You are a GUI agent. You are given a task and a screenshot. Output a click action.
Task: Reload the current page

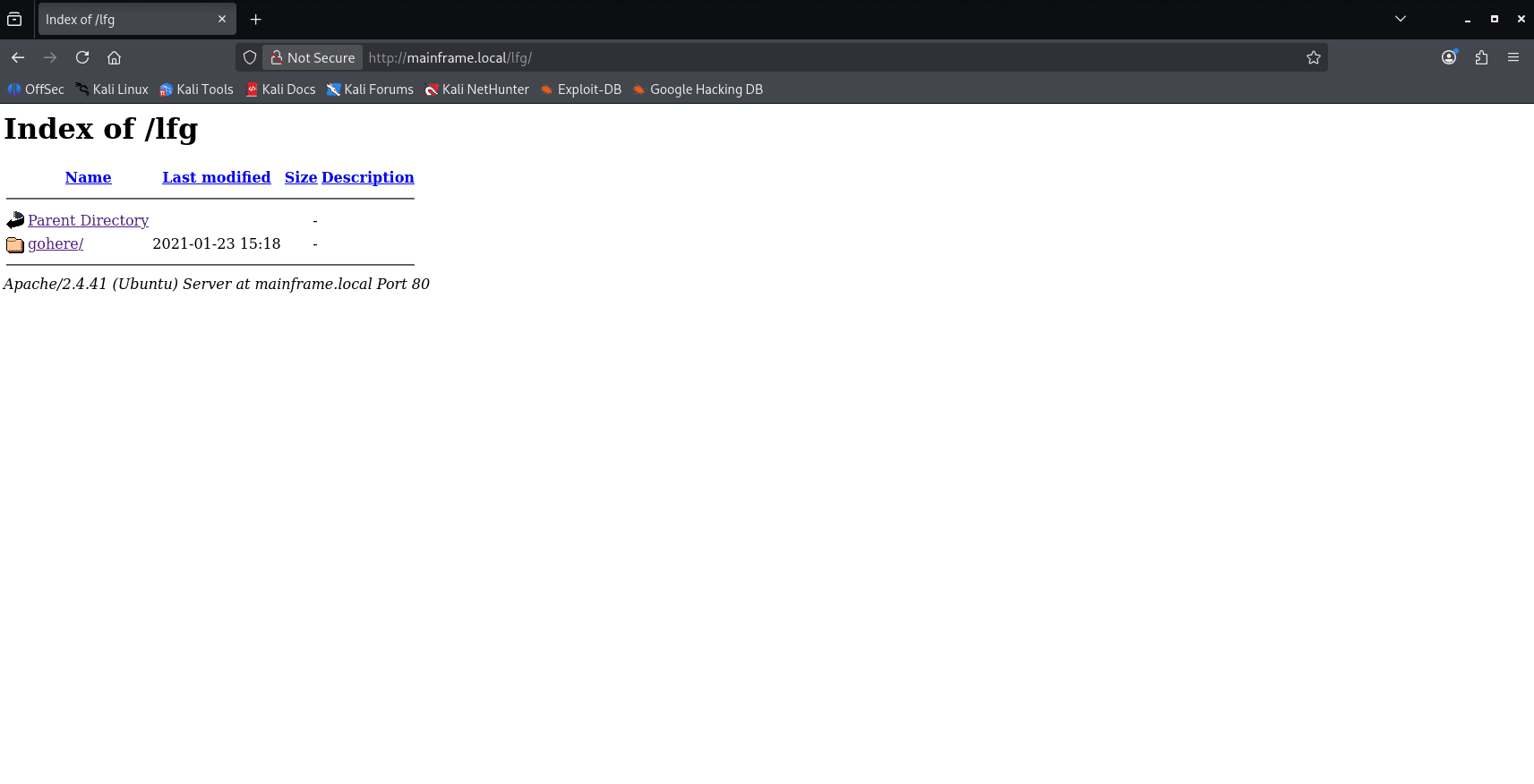[82, 57]
